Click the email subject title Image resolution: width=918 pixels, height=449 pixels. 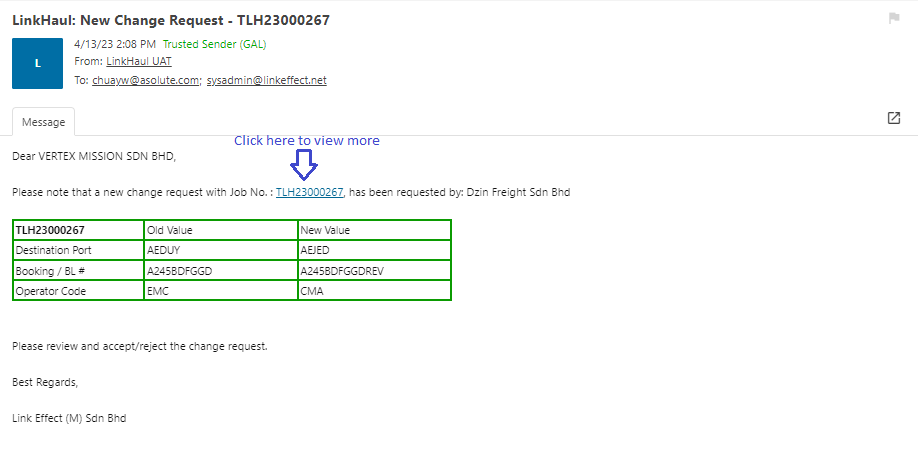coord(171,19)
